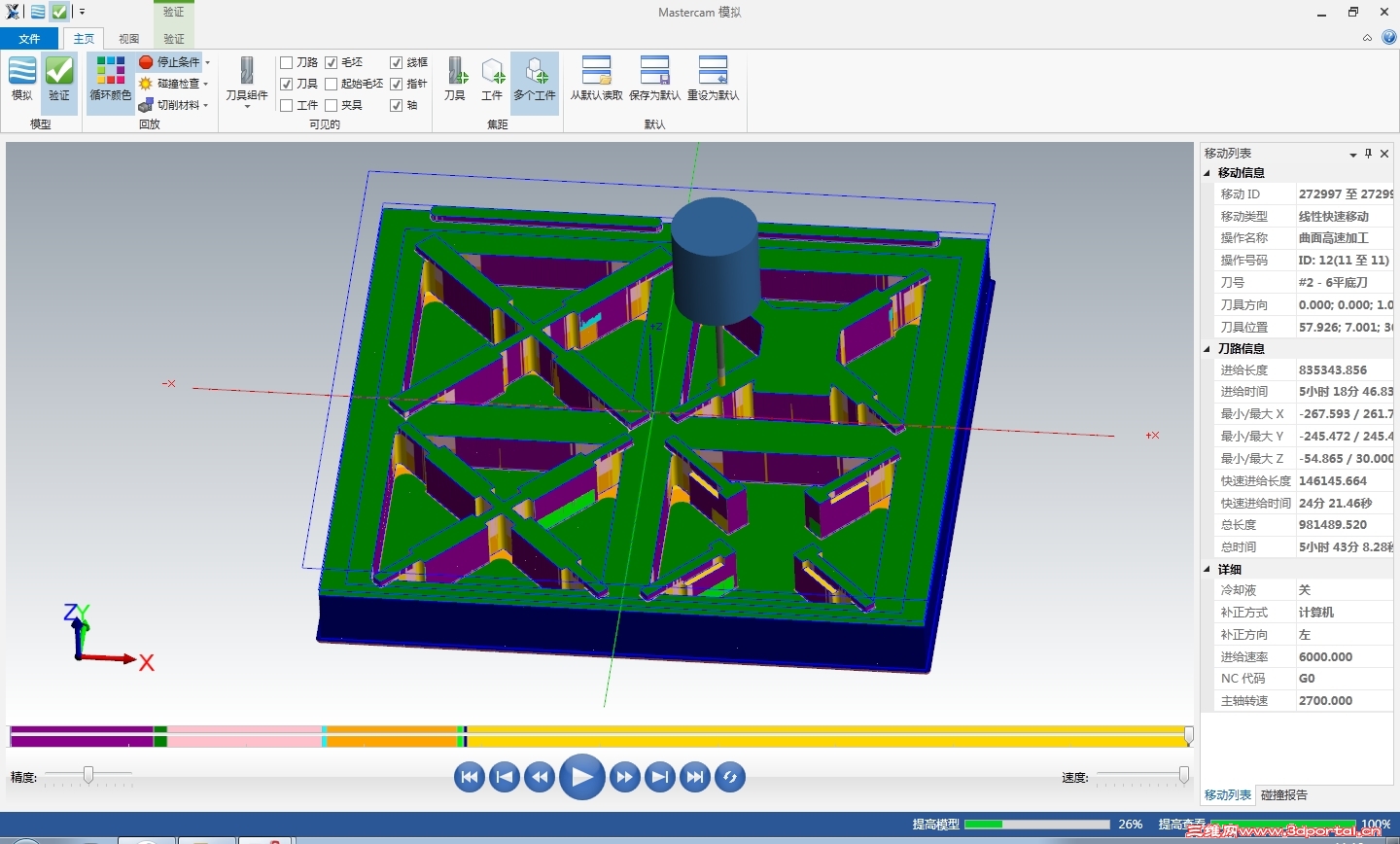The height and width of the screenshot is (844, 1400).
Task: Click the 主轴转速 value 2700.000
Action: pos(1325,701)
